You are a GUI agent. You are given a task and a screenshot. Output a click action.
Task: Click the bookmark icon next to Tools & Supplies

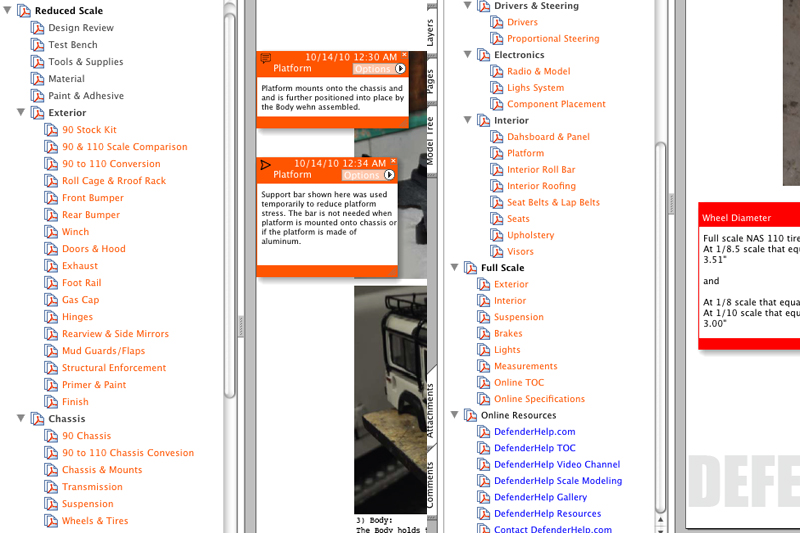click(x=37, y=62)
